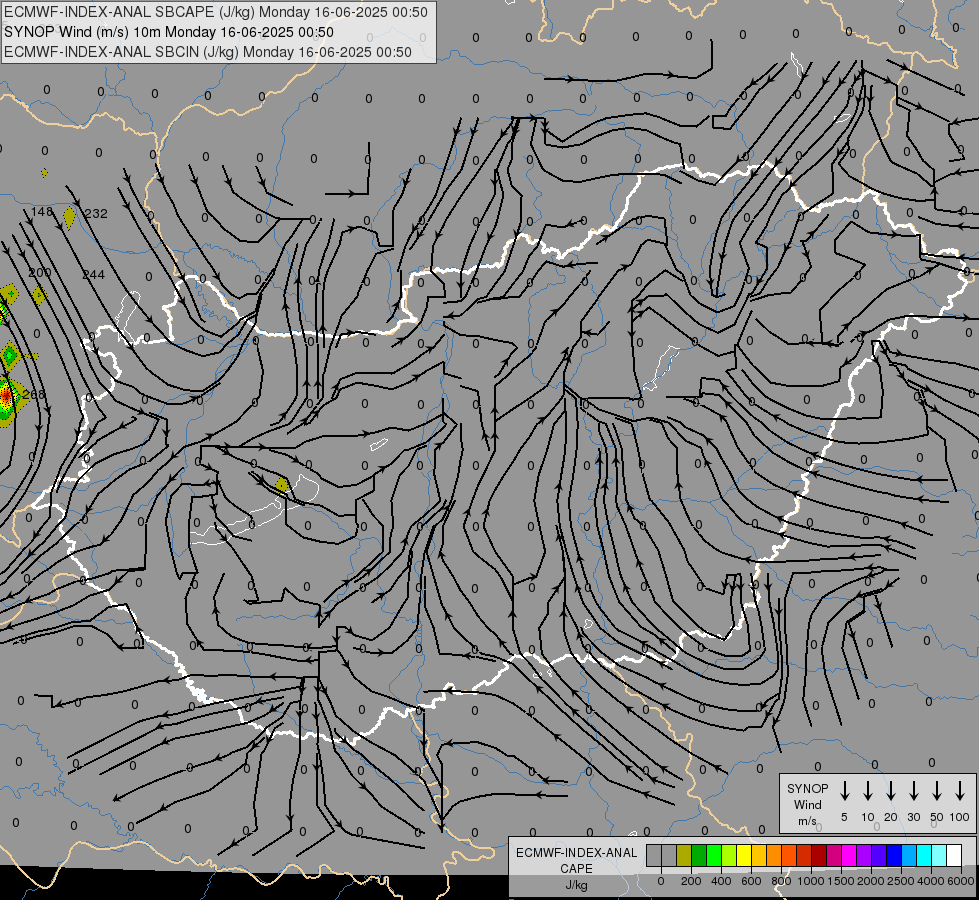Select the pink-magenta swatch left of 1500

(x=834, y=855)
